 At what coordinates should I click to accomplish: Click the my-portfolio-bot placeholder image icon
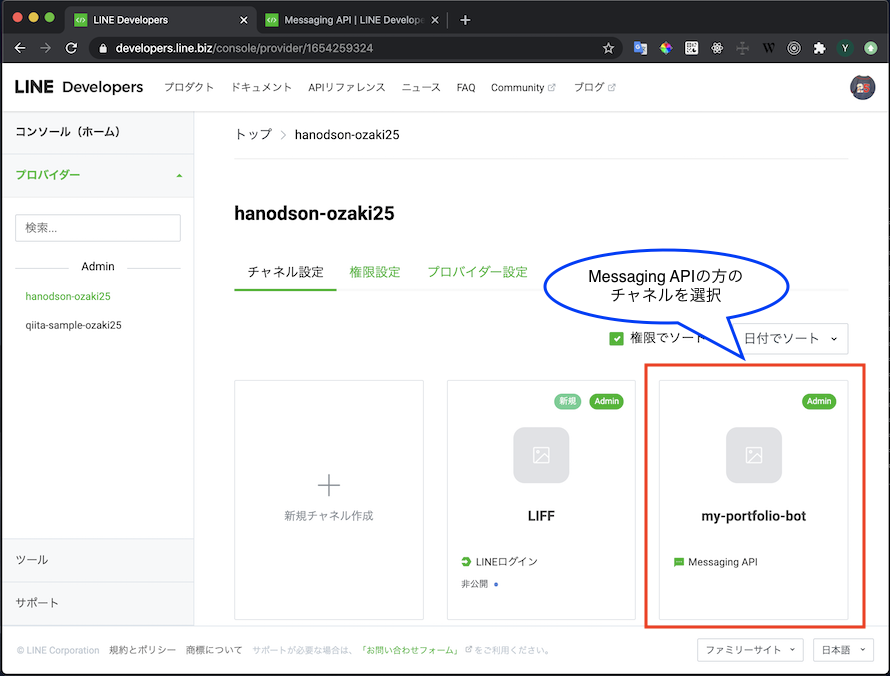click(754, 455)
